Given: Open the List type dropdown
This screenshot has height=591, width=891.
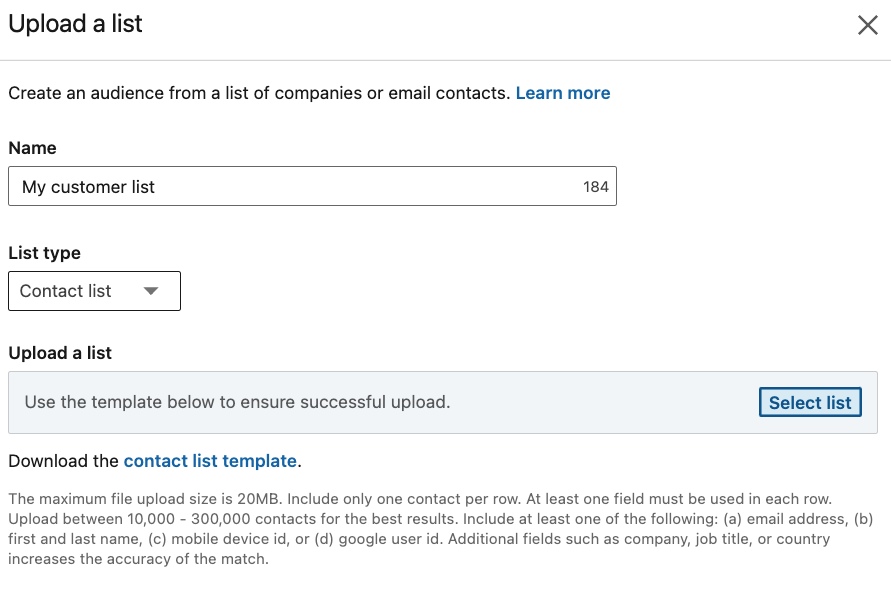Looking at the screenshot, I should coord(94,291).
